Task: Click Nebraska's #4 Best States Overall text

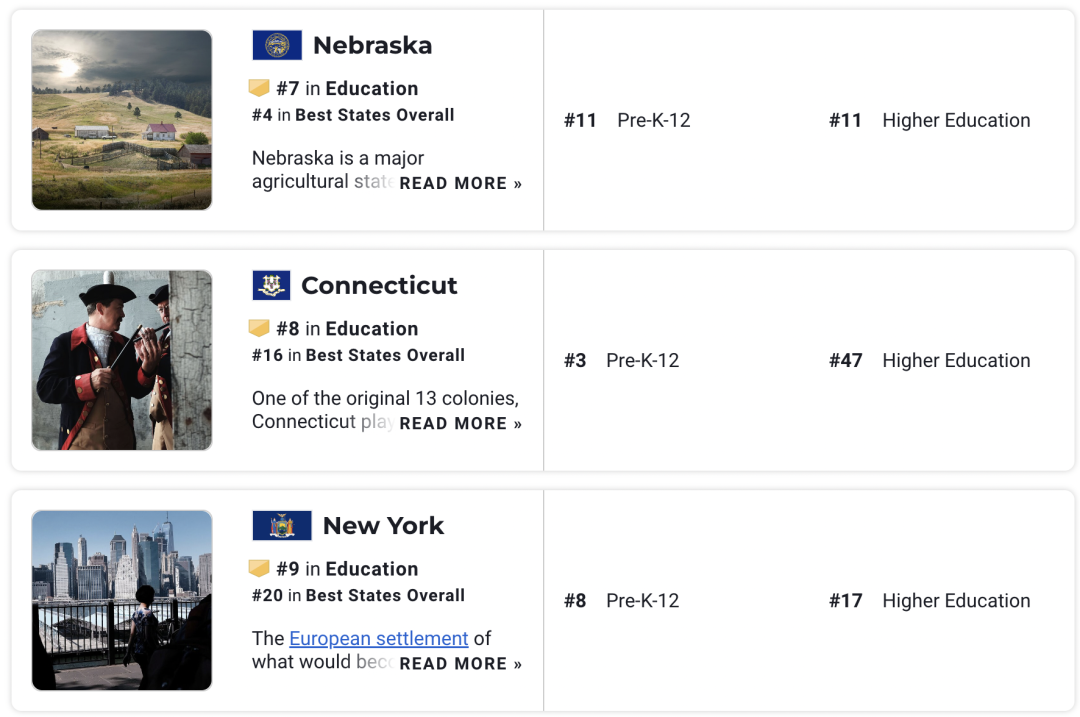Action: click(353, 115)
